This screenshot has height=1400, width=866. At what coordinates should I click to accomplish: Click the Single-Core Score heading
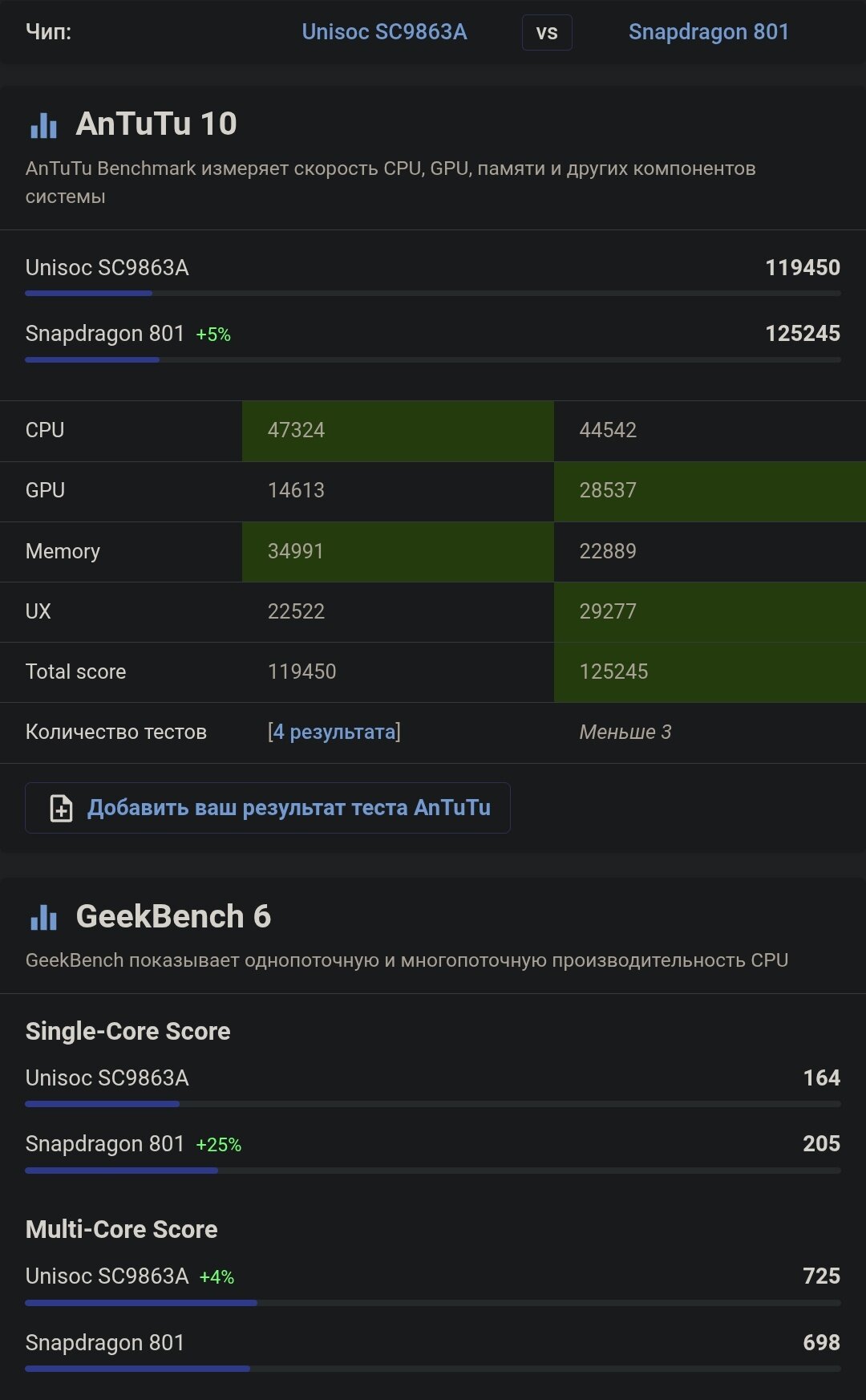(128, 1031)
